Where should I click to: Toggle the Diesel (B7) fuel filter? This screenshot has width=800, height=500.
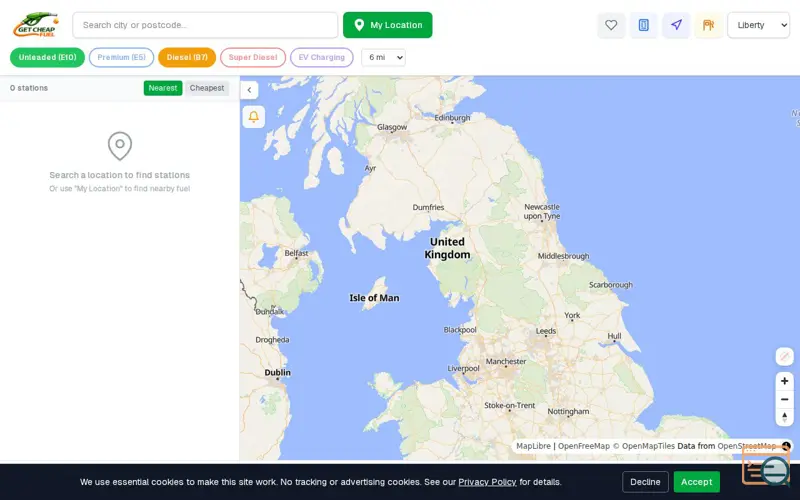click(x=187, y=57)
